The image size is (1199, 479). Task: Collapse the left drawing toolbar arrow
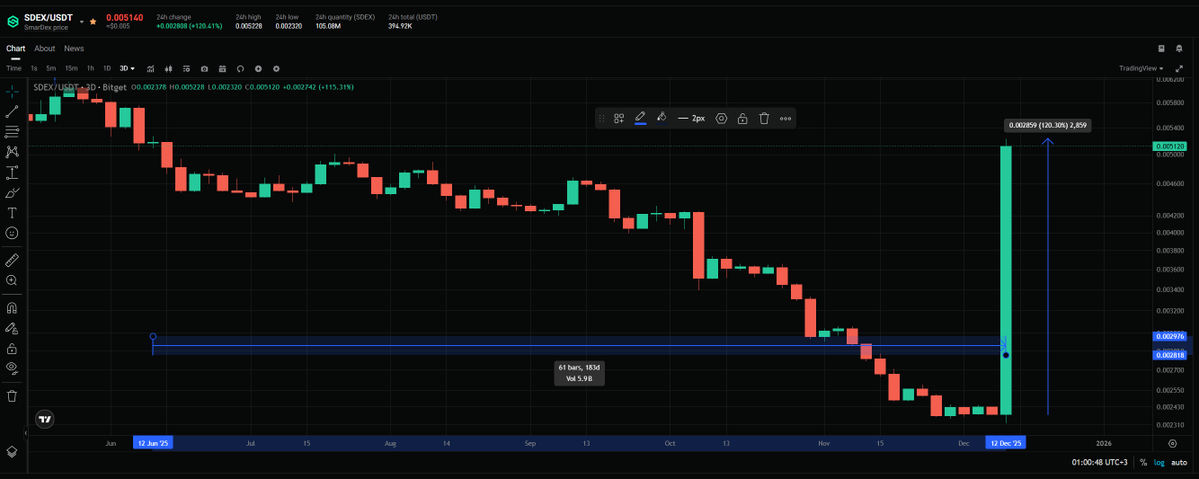tap(25, 433)
